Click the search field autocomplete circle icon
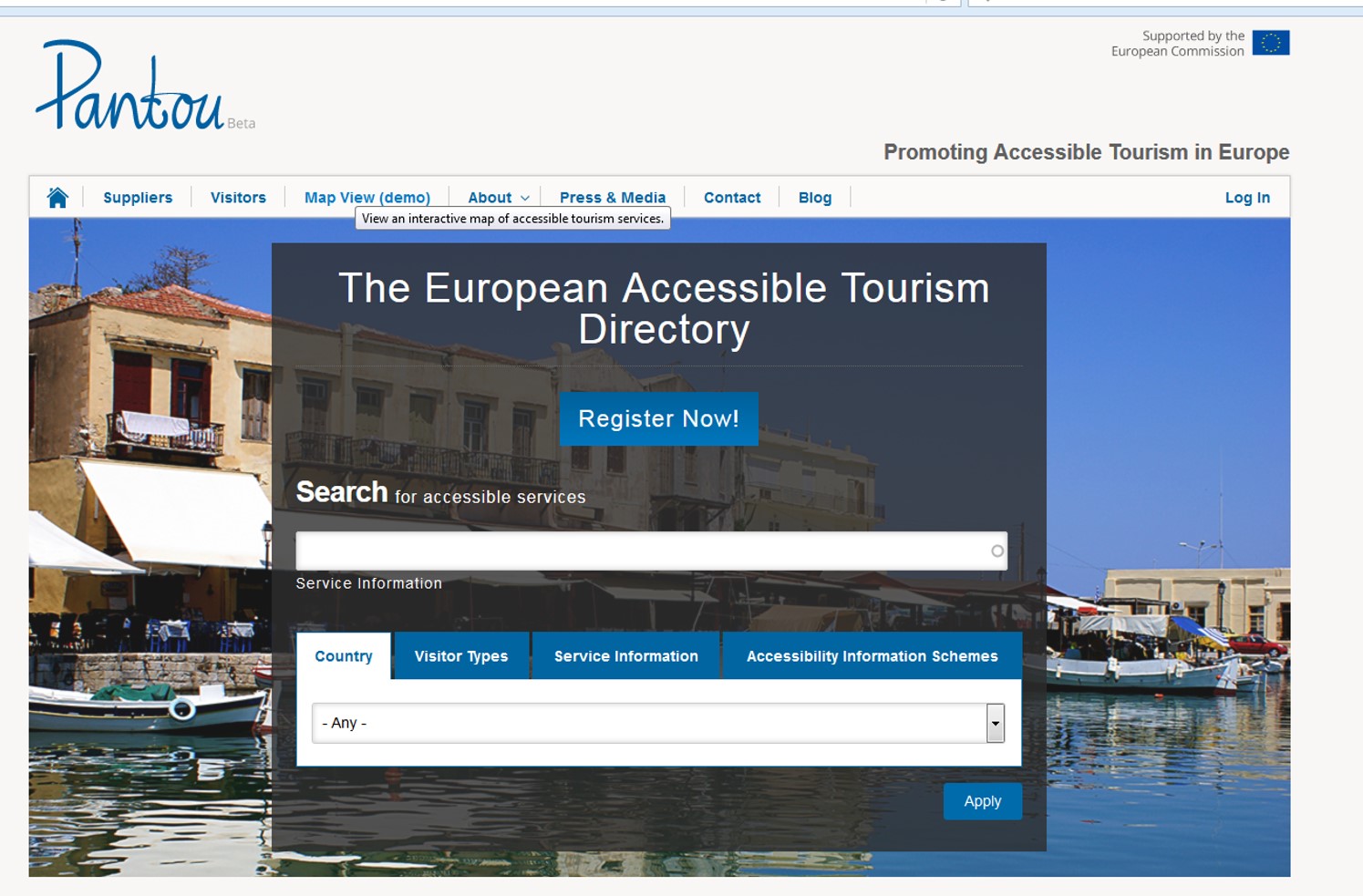 tap(997, 551)
